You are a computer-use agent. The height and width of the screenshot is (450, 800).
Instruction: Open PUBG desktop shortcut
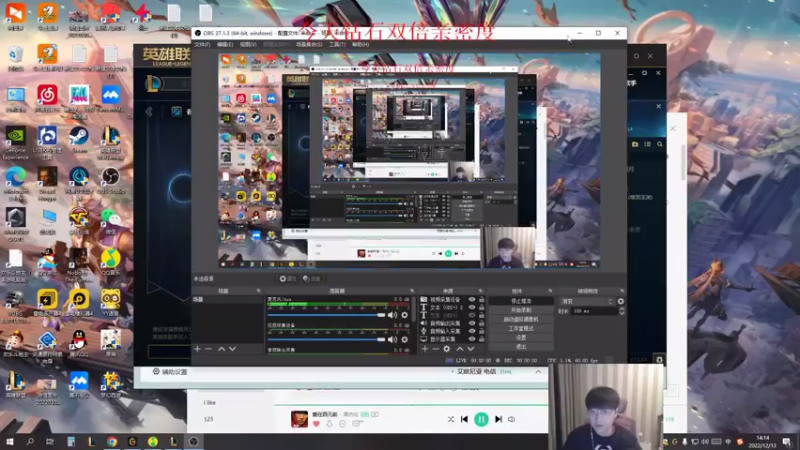(16, 306)
